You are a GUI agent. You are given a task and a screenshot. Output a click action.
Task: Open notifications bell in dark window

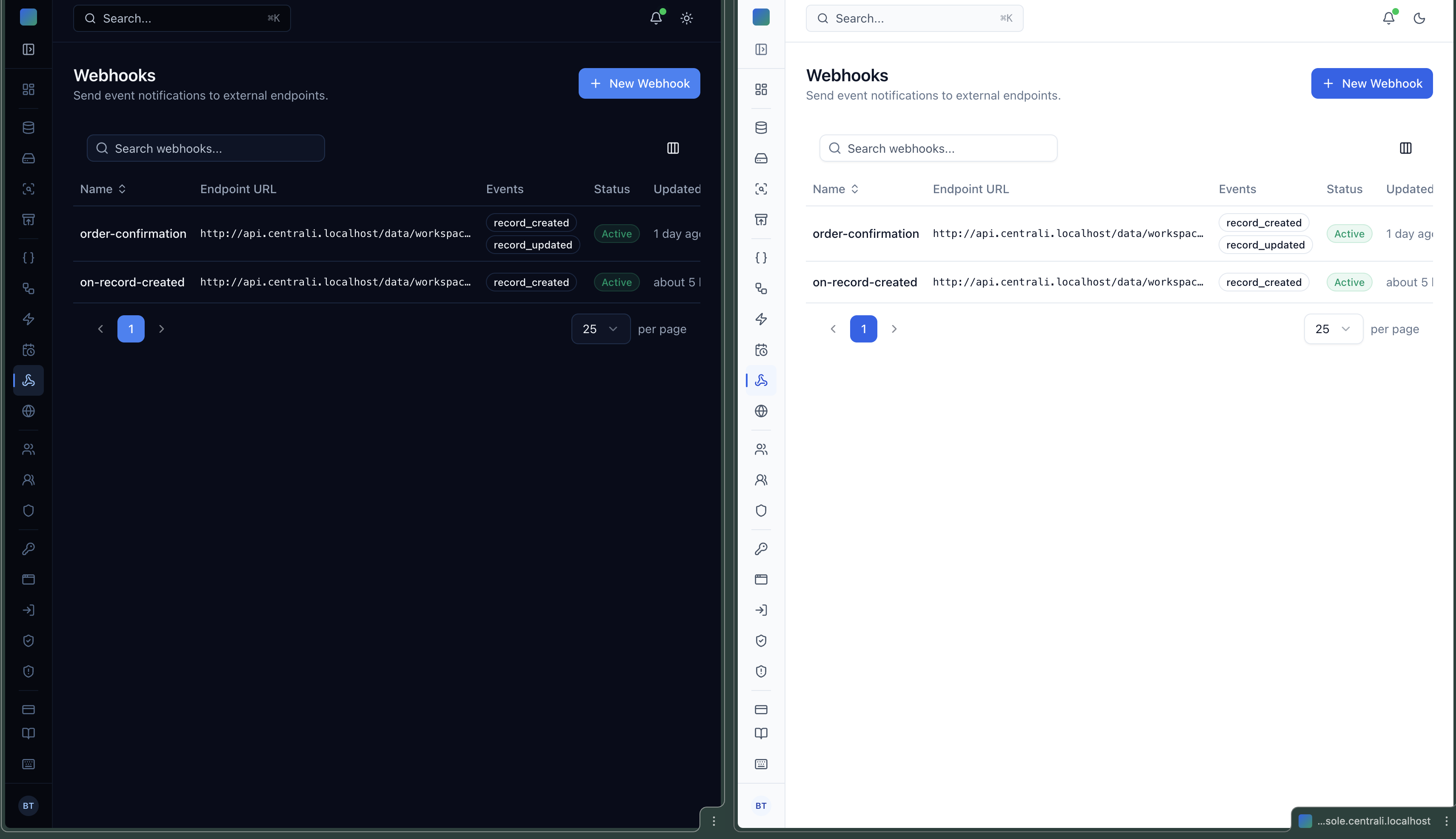pyautogui.click(x=656, y=18)
